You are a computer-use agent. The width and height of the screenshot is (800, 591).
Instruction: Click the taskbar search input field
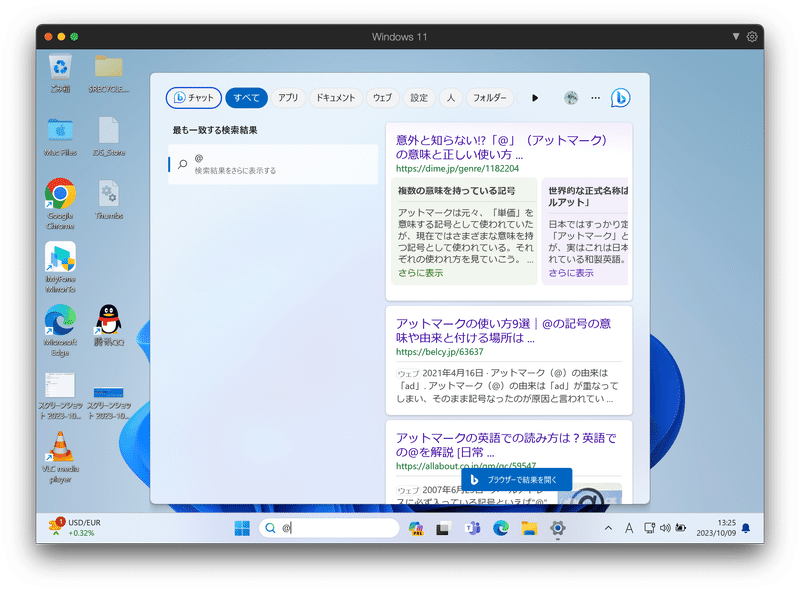330,528
